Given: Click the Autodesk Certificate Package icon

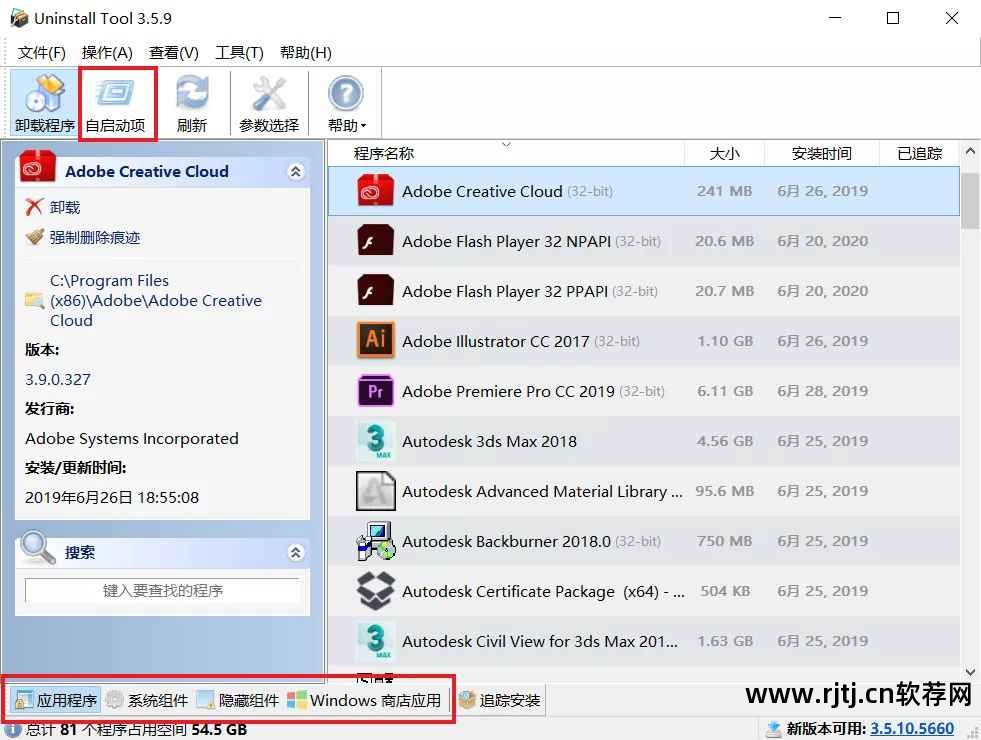Looking at the screenshot, I should click(375, 591).
